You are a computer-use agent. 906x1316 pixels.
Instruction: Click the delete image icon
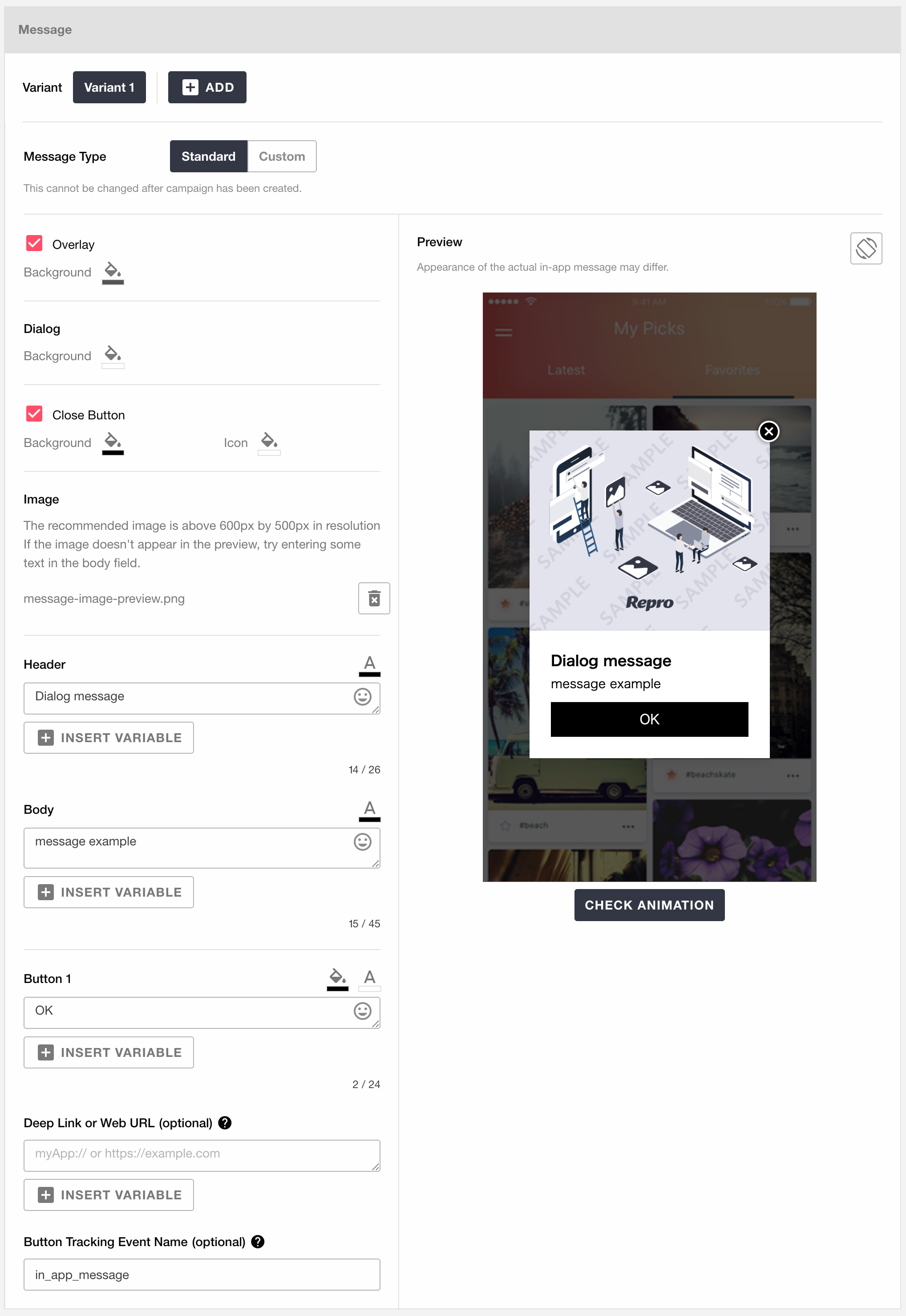(373, 598)
